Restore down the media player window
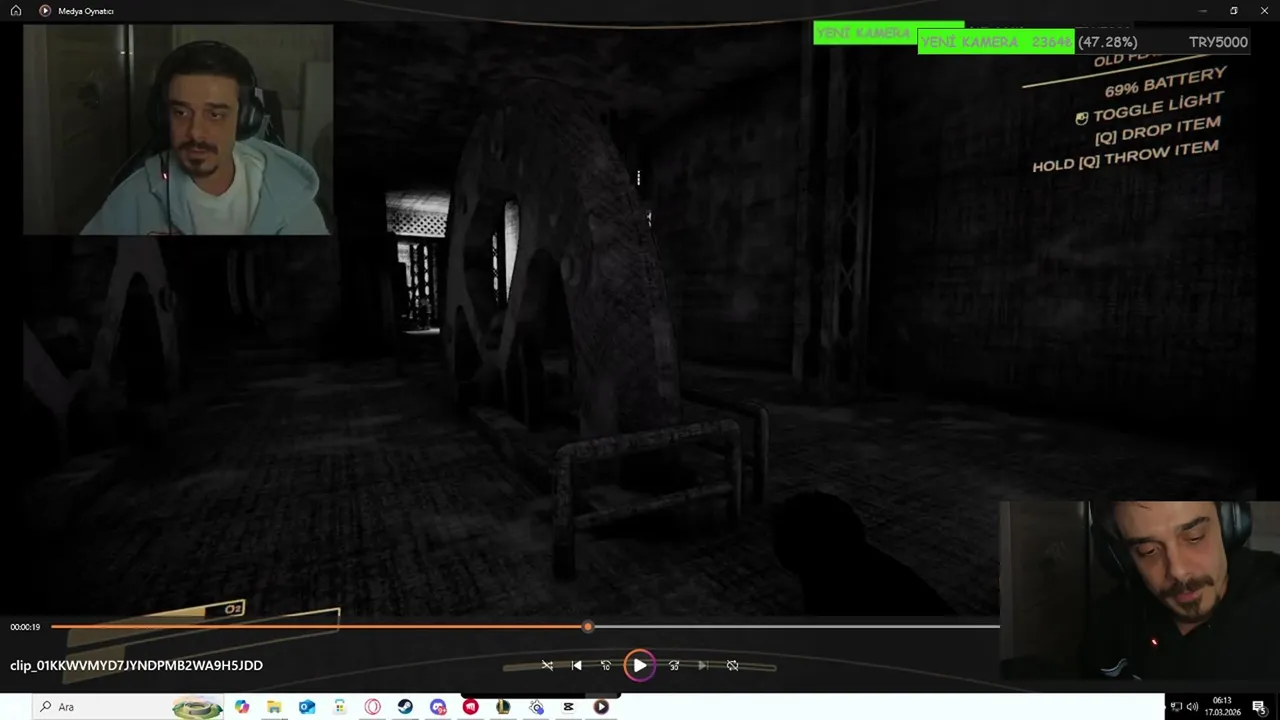 [x=1233, y=10]
